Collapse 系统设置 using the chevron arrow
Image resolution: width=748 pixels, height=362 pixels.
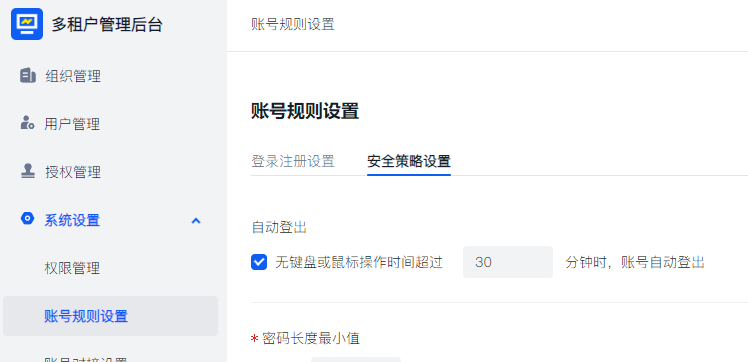196,220
